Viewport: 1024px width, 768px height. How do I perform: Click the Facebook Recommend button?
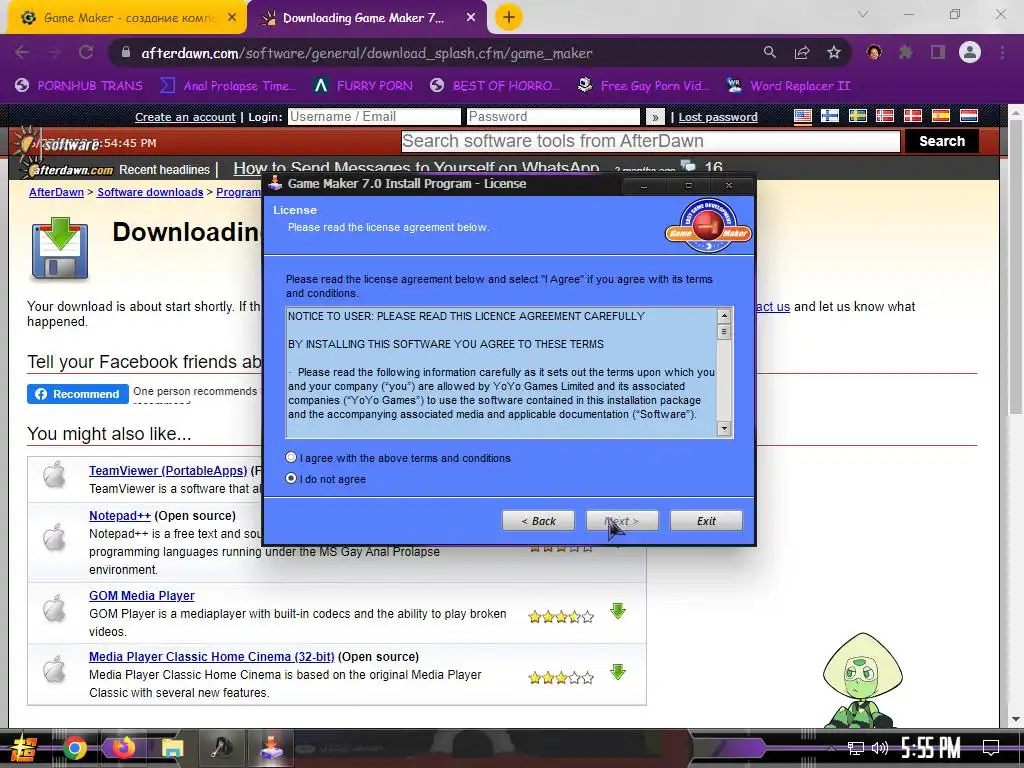78,394
